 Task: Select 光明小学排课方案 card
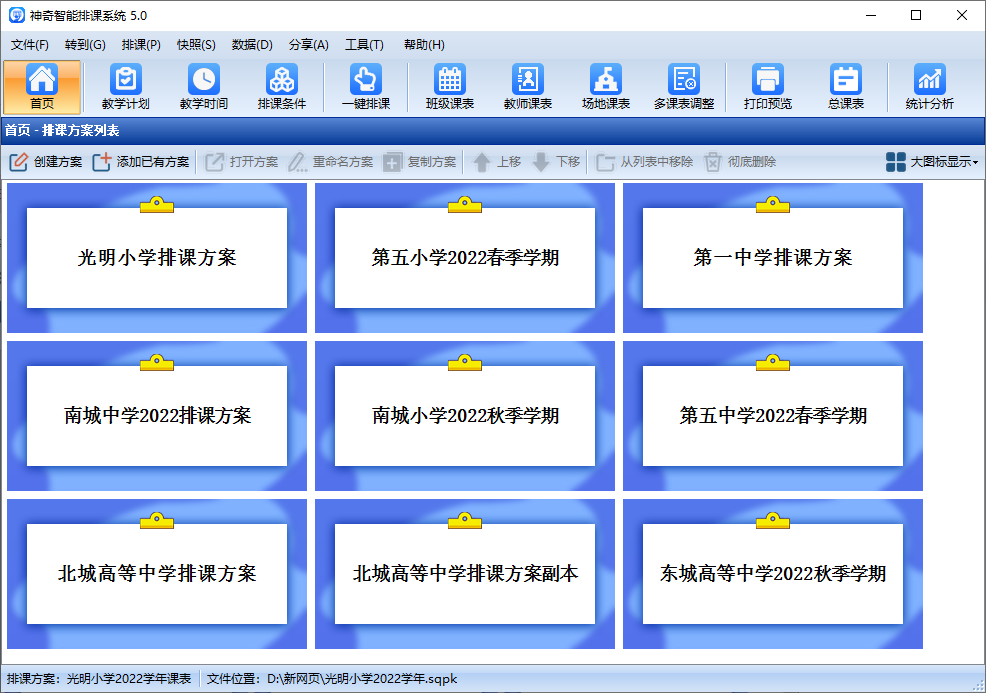pyautogui.click(x=157, y=258)
